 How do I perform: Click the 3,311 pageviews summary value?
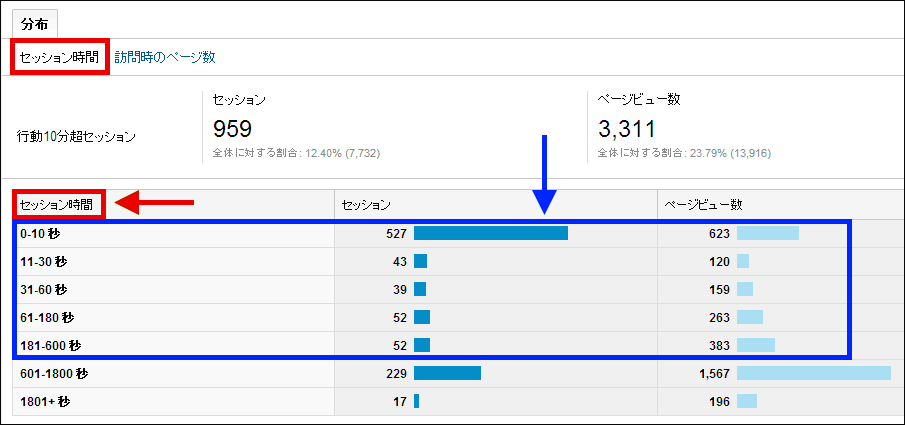pos(626,128)
